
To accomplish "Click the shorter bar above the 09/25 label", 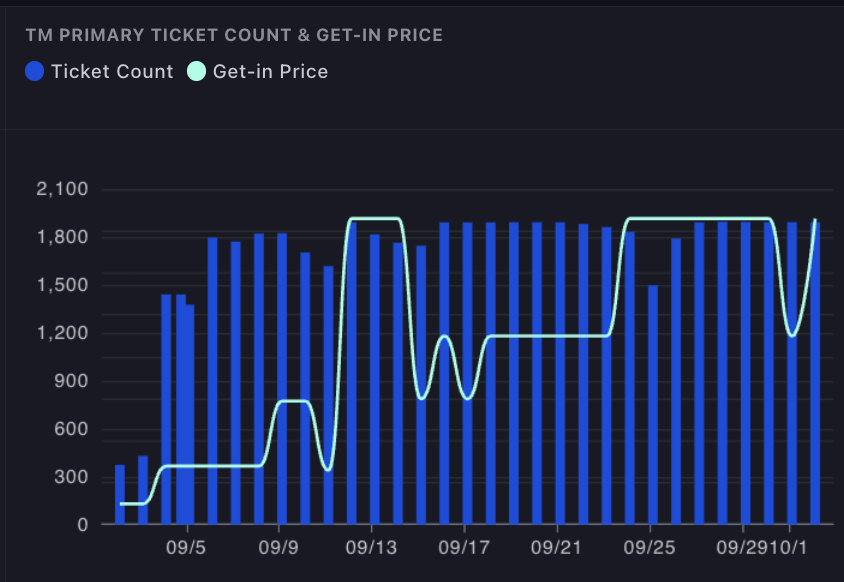I will pyautogui.click(x=653, y=405).
